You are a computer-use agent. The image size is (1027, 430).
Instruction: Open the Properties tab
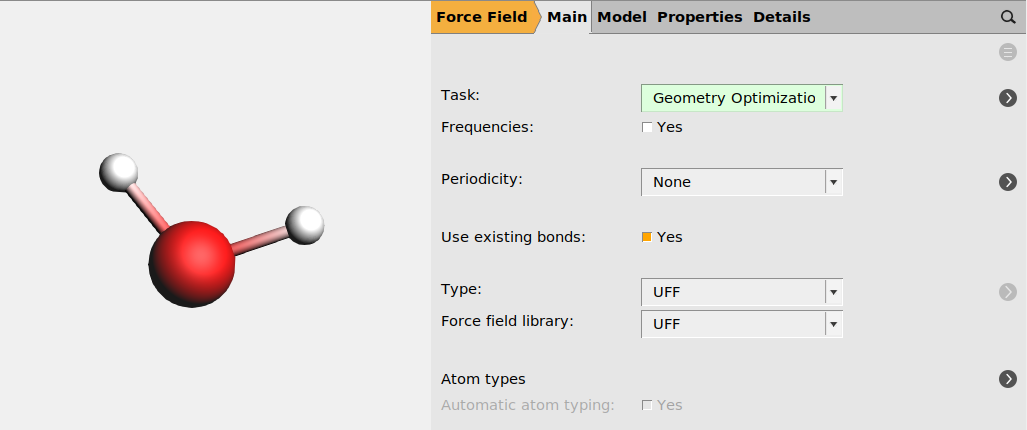click(699, 17)
